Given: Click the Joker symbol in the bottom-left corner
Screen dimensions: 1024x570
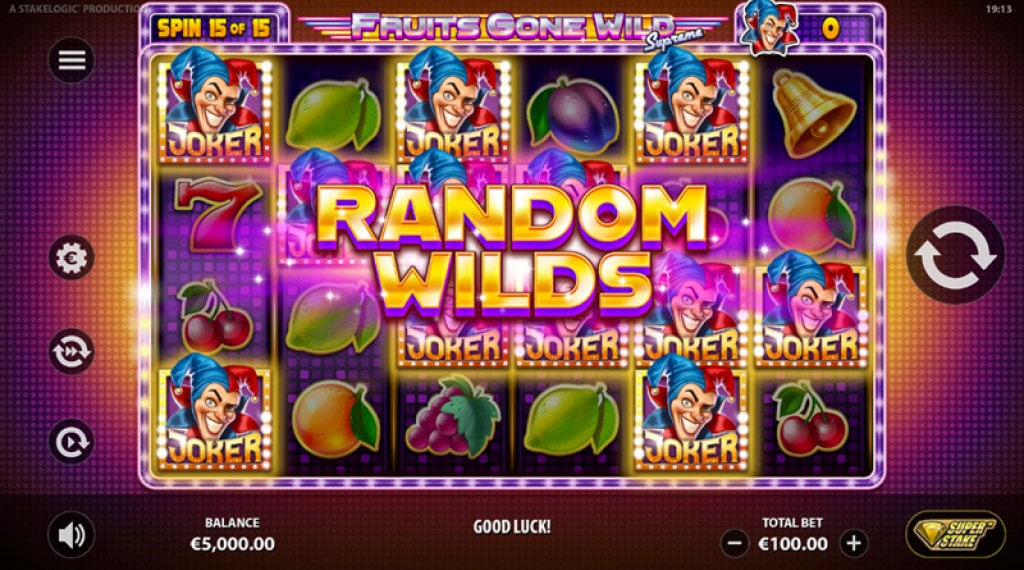Looking at the screenshot, I should point(214,414).
